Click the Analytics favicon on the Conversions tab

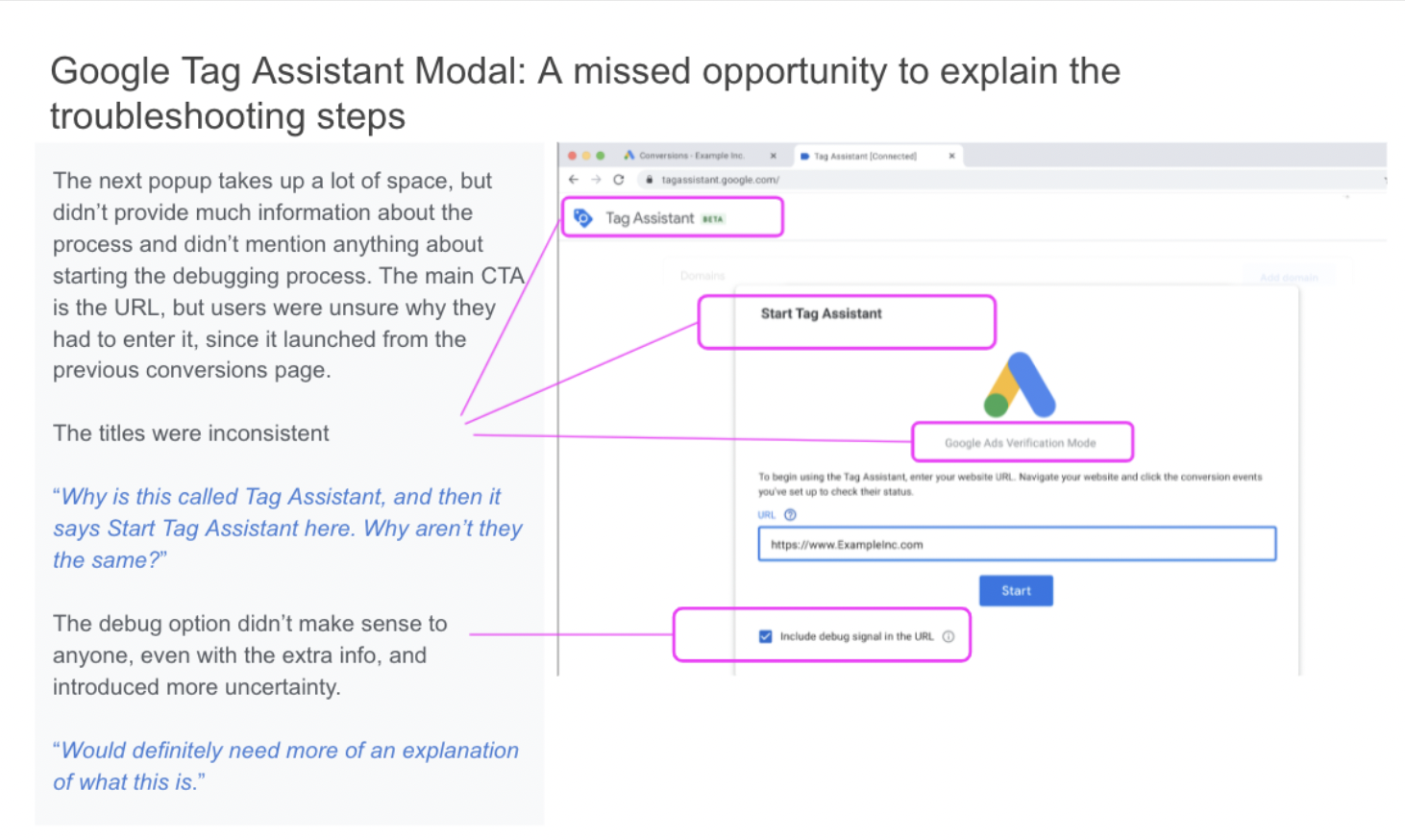629,156
